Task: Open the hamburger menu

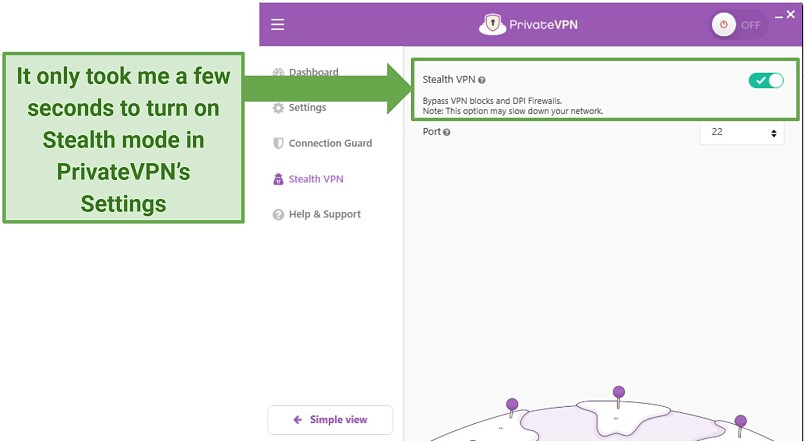Action: click(278, 25)
